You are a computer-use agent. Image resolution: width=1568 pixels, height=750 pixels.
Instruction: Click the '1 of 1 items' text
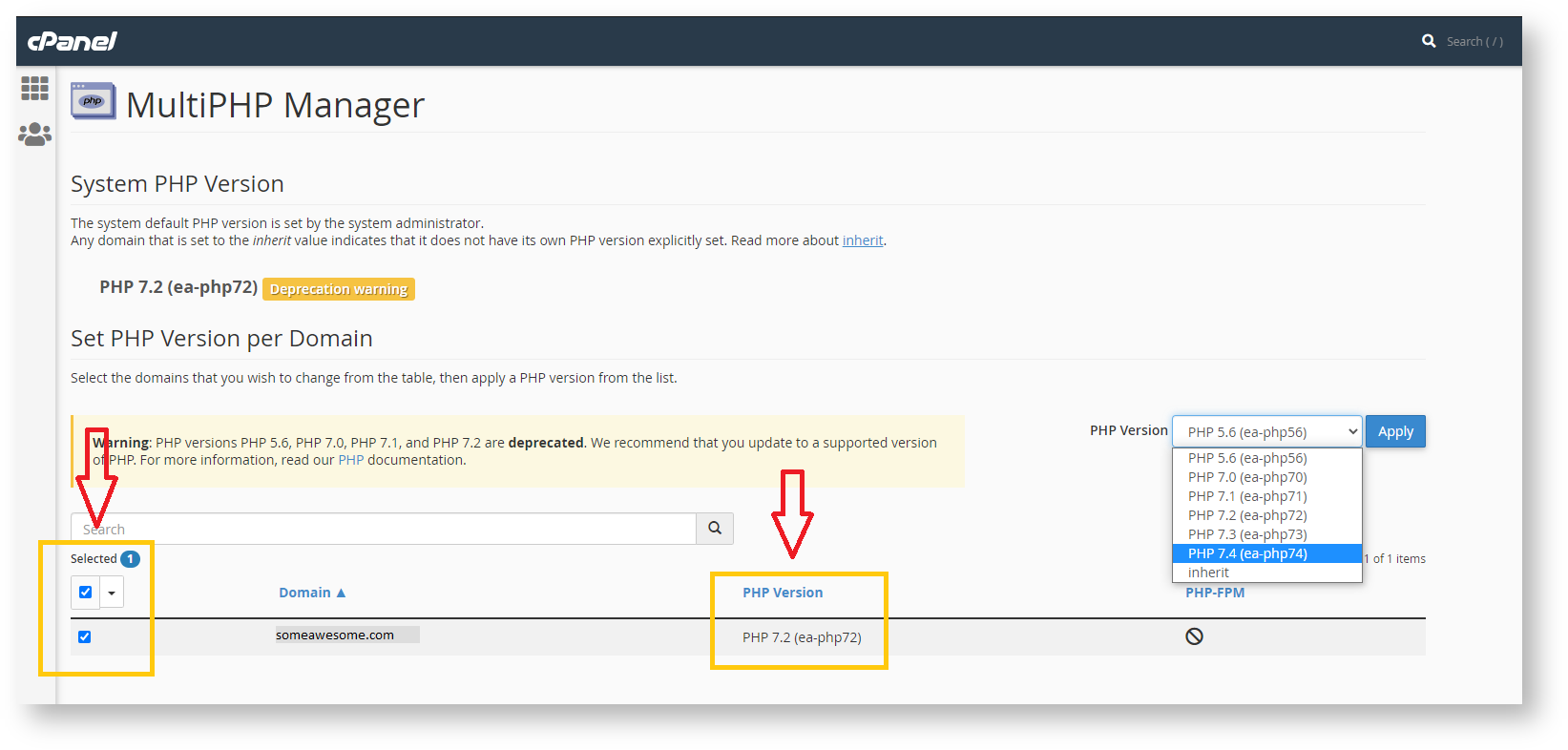point(1394,559)
